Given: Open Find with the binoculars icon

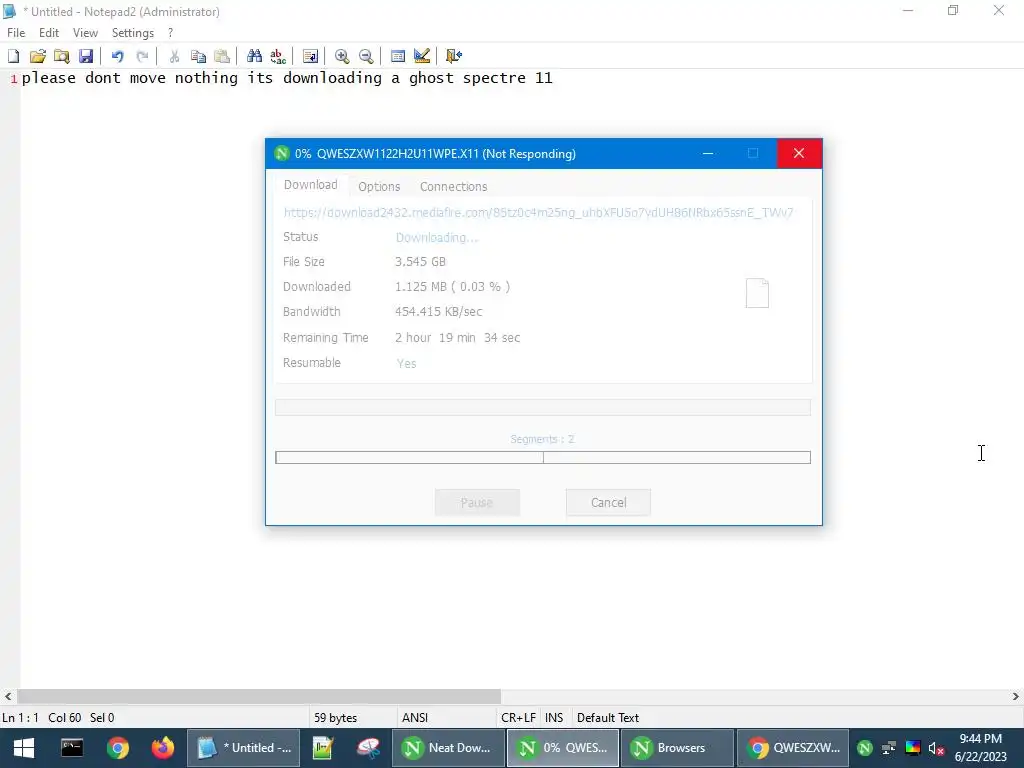Looking at the screenshot, I should coord(254,56).
